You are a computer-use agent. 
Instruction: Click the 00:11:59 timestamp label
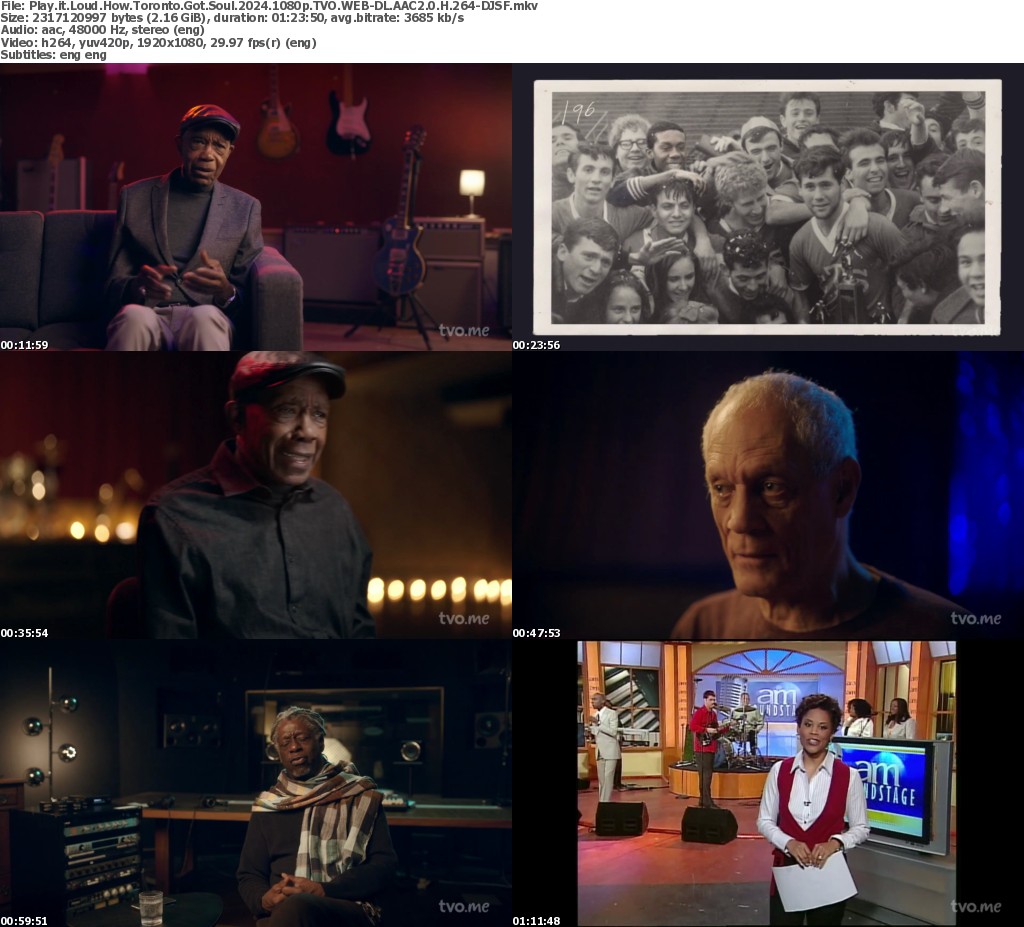24,345
